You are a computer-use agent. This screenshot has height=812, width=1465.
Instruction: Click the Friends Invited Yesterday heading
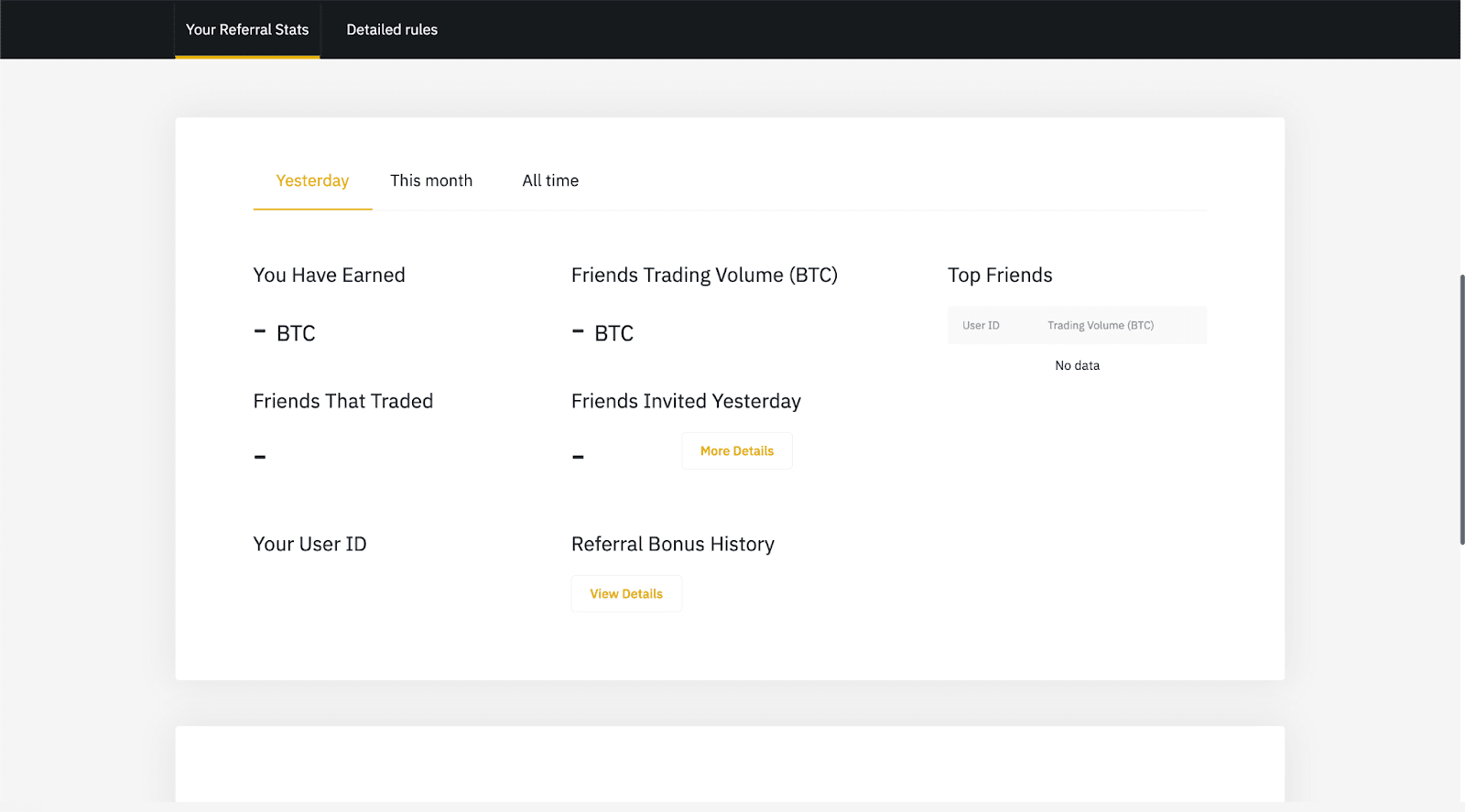pos(686,402)
